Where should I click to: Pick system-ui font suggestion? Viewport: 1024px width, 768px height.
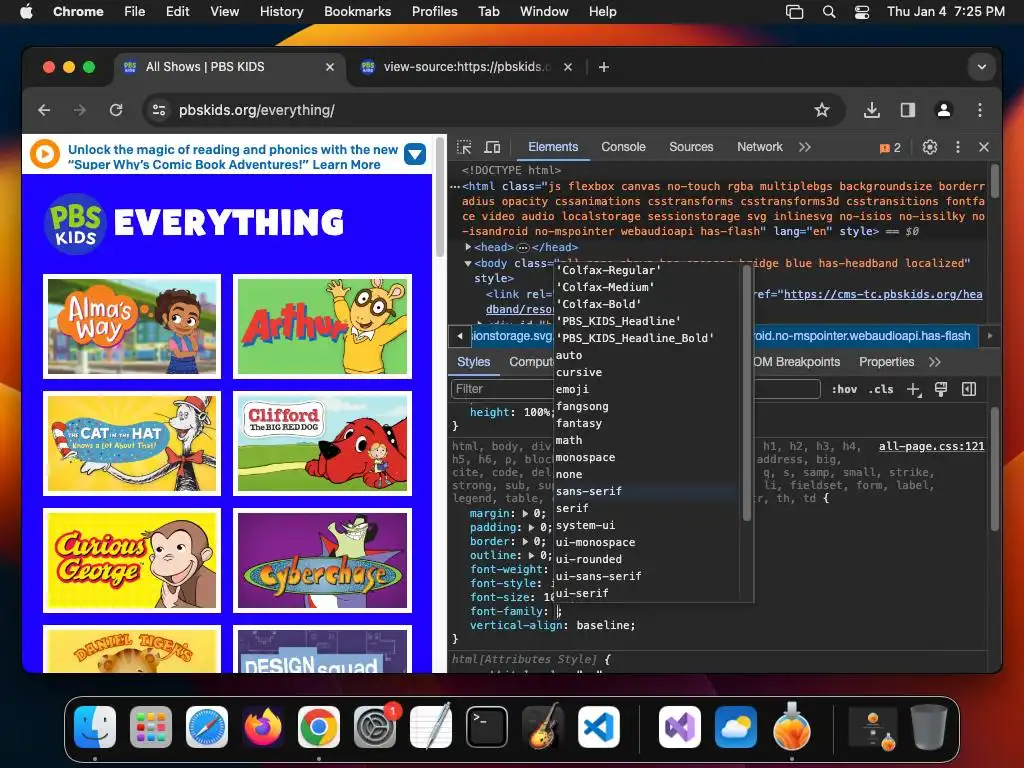tap(585, 525)
